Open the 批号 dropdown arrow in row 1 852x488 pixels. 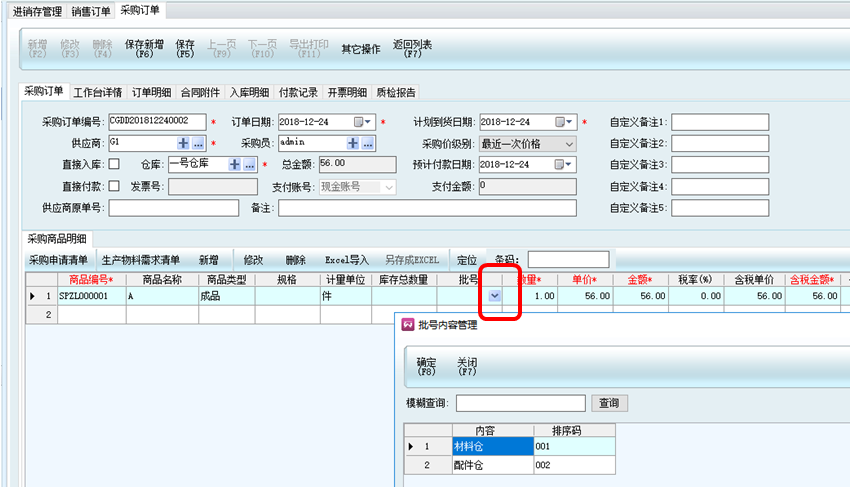click(x=495, y=296)
